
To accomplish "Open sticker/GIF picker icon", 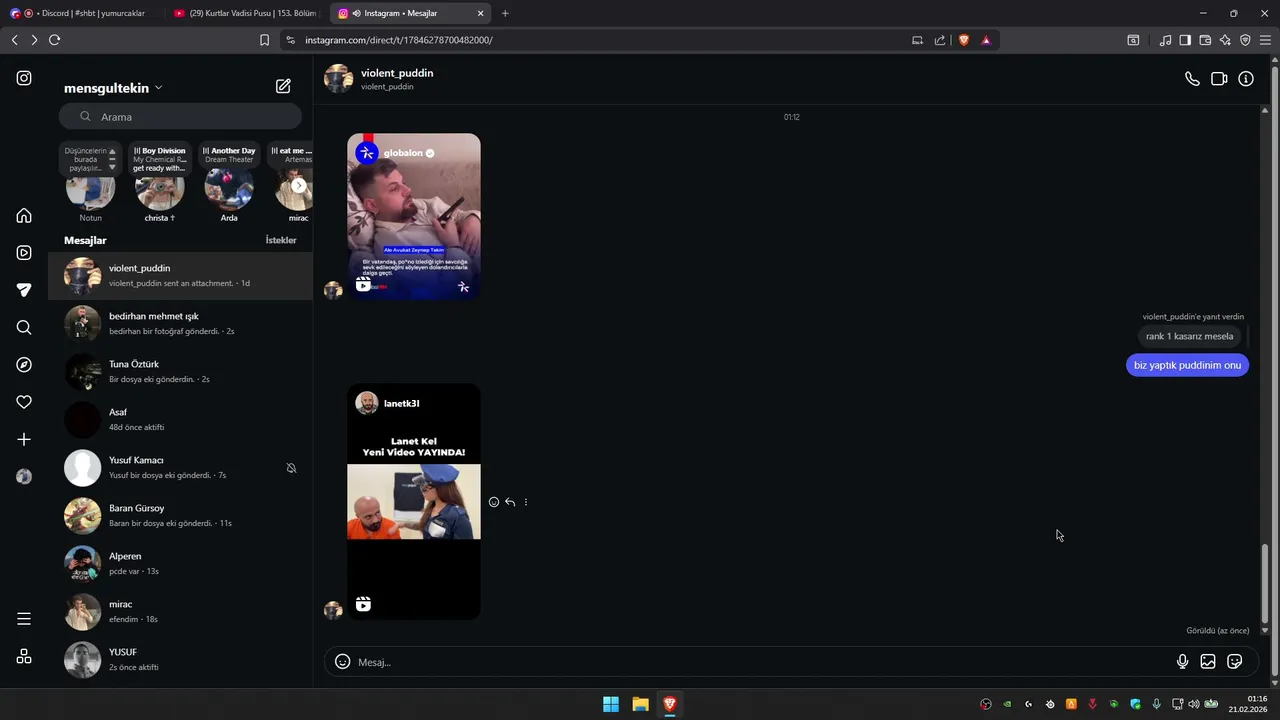I will point(1235,662).
